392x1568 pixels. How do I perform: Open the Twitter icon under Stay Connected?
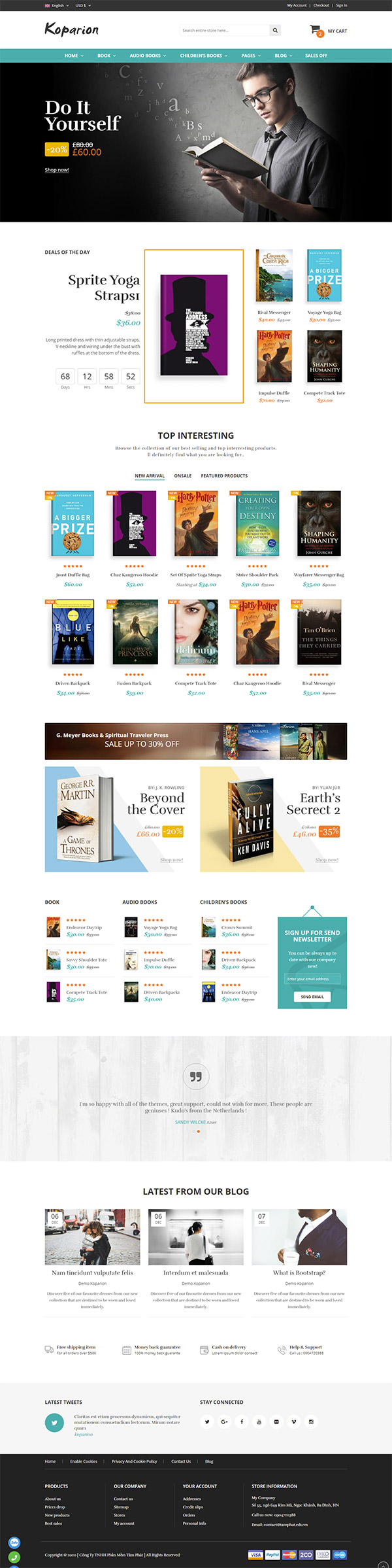point(207,1422)
